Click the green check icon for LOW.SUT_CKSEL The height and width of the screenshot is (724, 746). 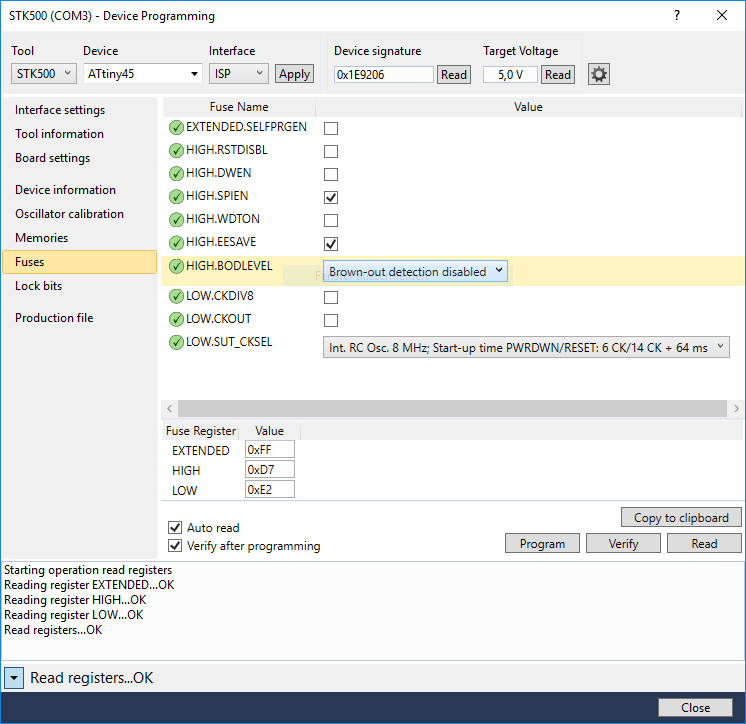click(x=176, y=342)
